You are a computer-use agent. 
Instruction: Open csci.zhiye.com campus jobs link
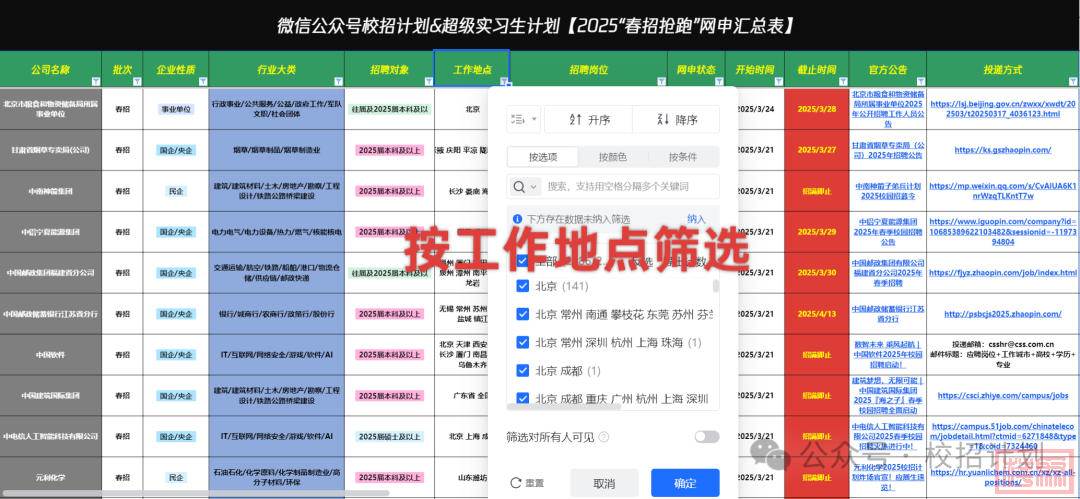click(1002, 396)
